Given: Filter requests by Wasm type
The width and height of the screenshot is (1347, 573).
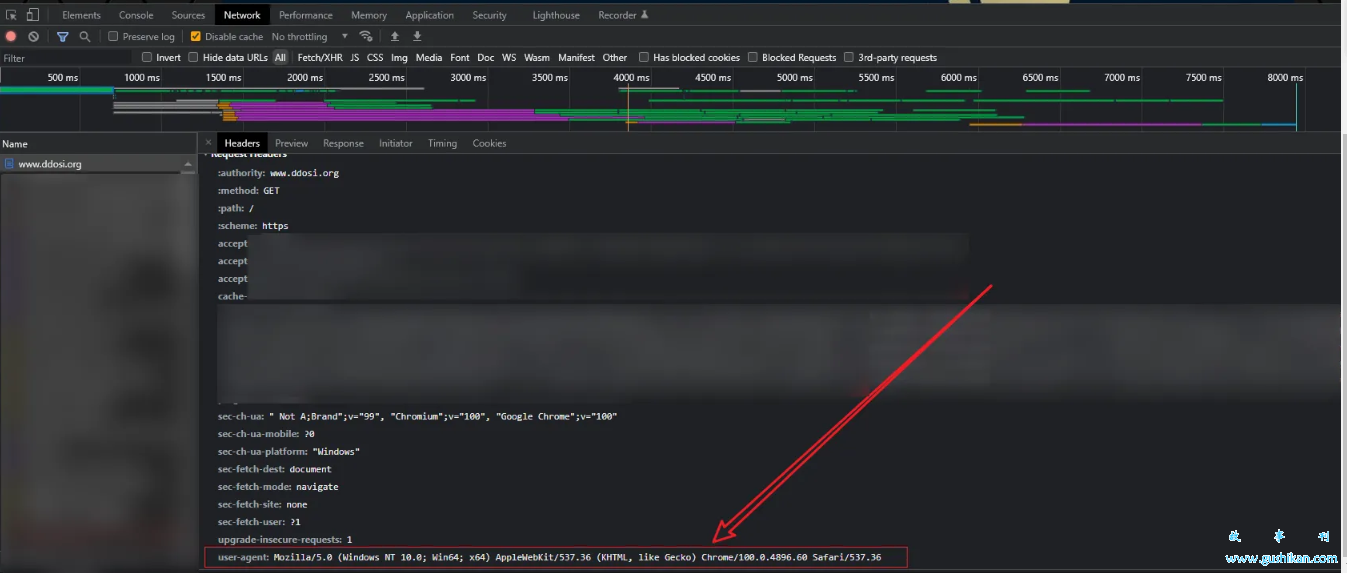Looking at the screenshot, I should click(x=537, y=58).
